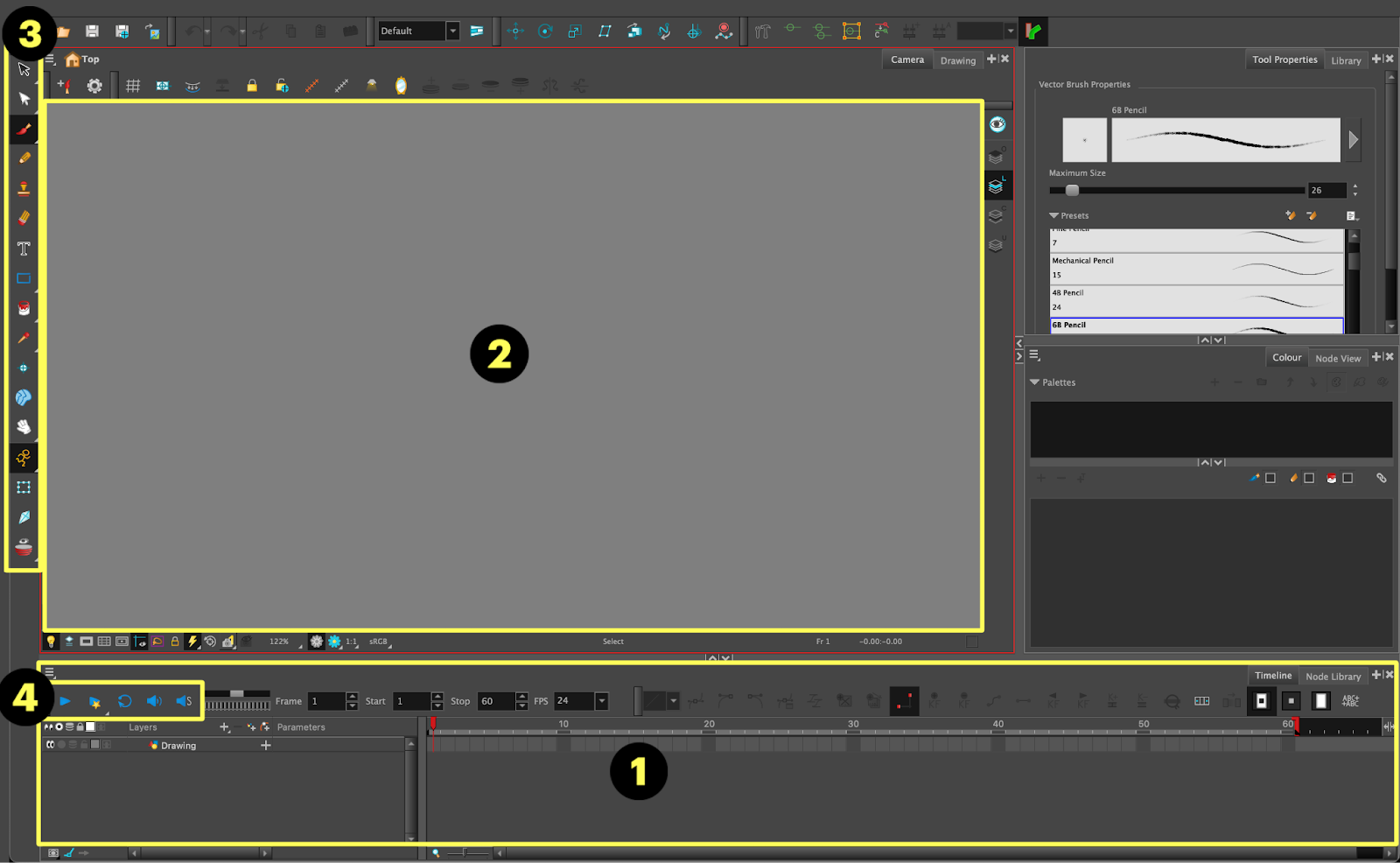1400x863 pixels.
Task: Select the Paint bucket tool
Action: (24, 308)
